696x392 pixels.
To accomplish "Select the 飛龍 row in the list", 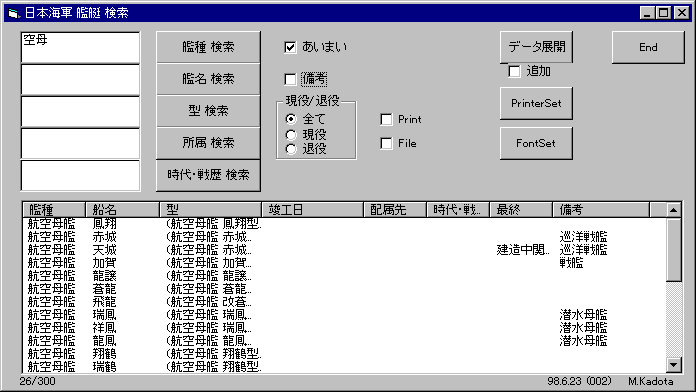I will 344,302.
